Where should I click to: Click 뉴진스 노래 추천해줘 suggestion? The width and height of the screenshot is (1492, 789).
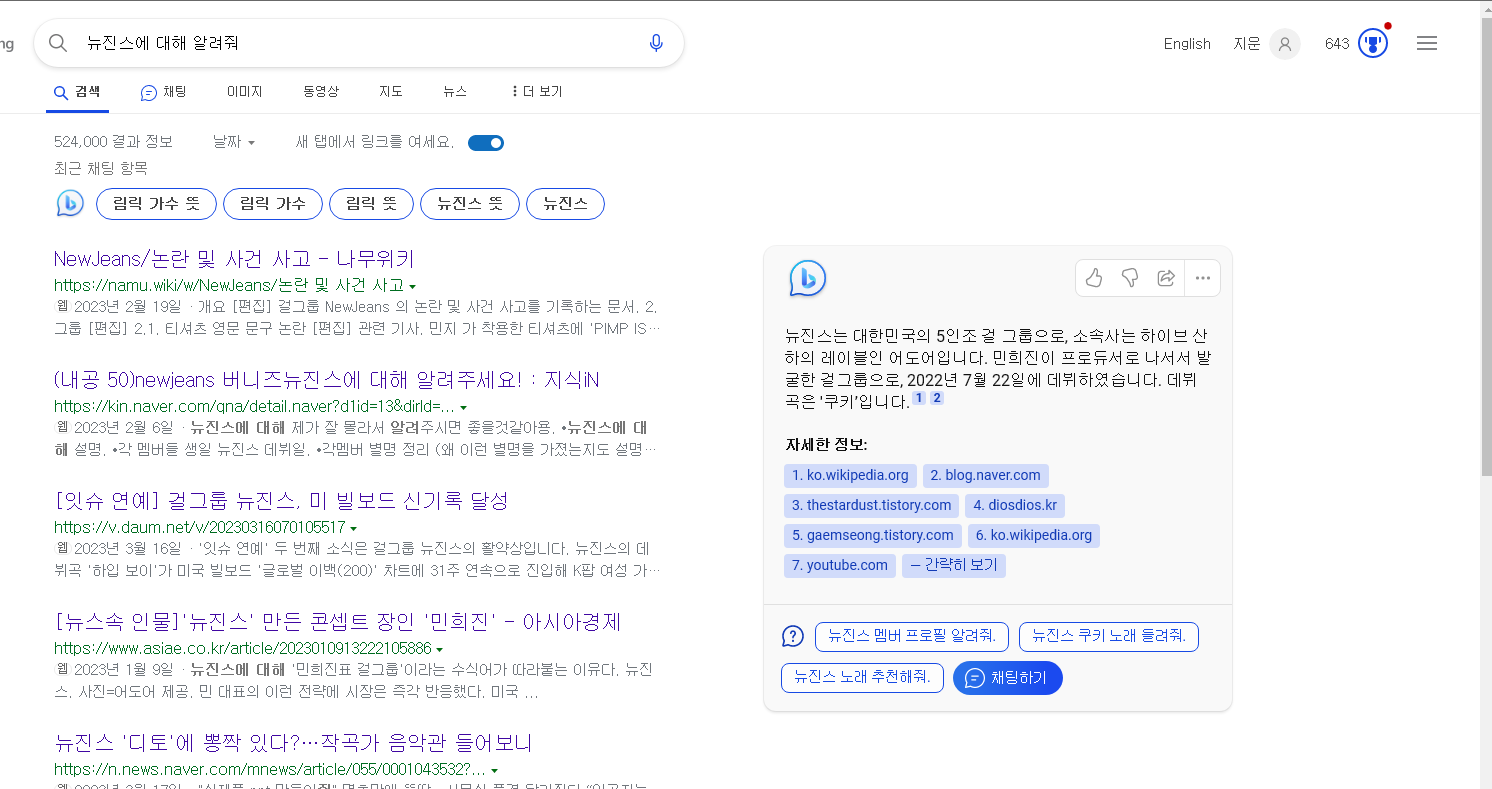tap(863, 677)
